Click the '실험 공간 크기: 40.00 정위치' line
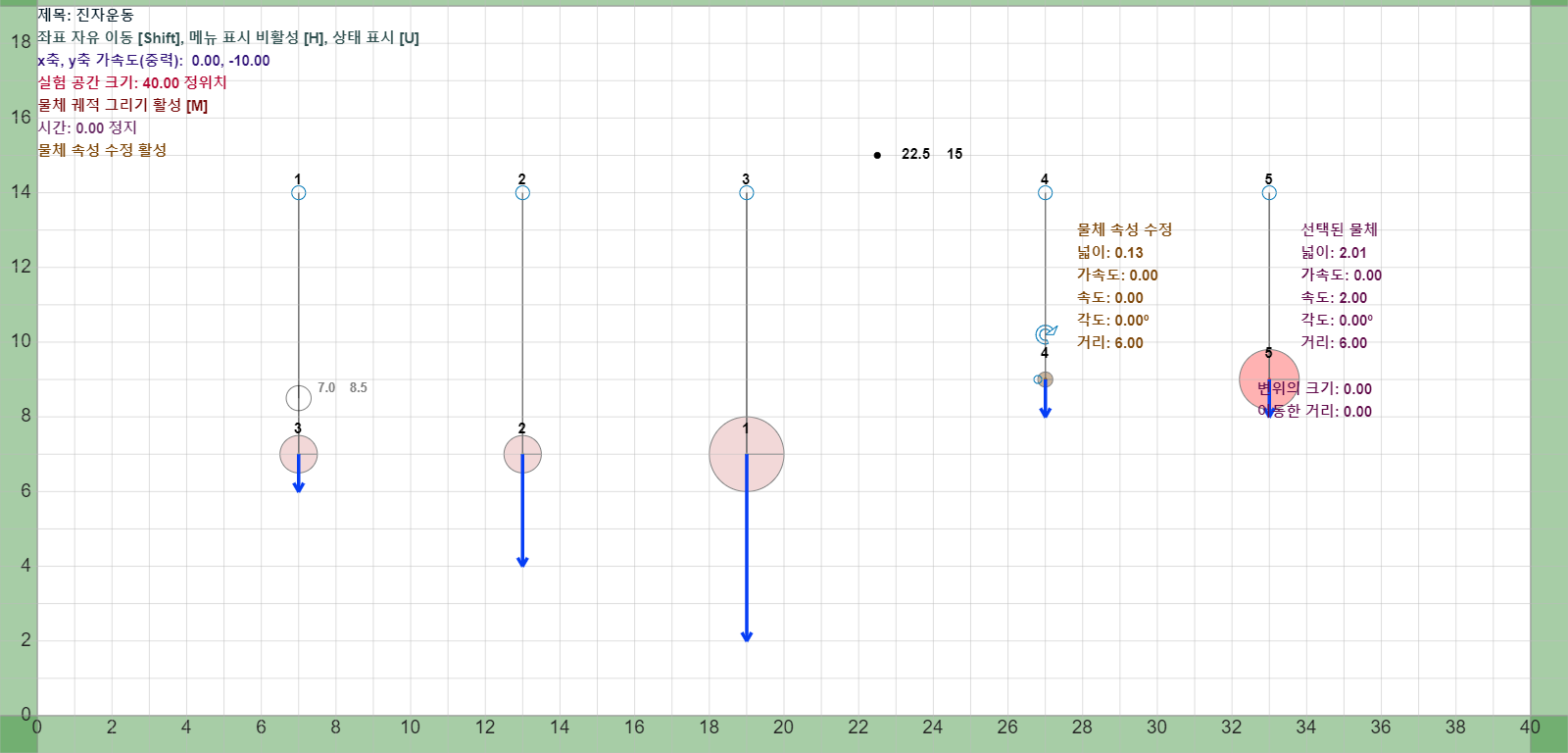Viewport: 1568px width, 753px height. 132,82
